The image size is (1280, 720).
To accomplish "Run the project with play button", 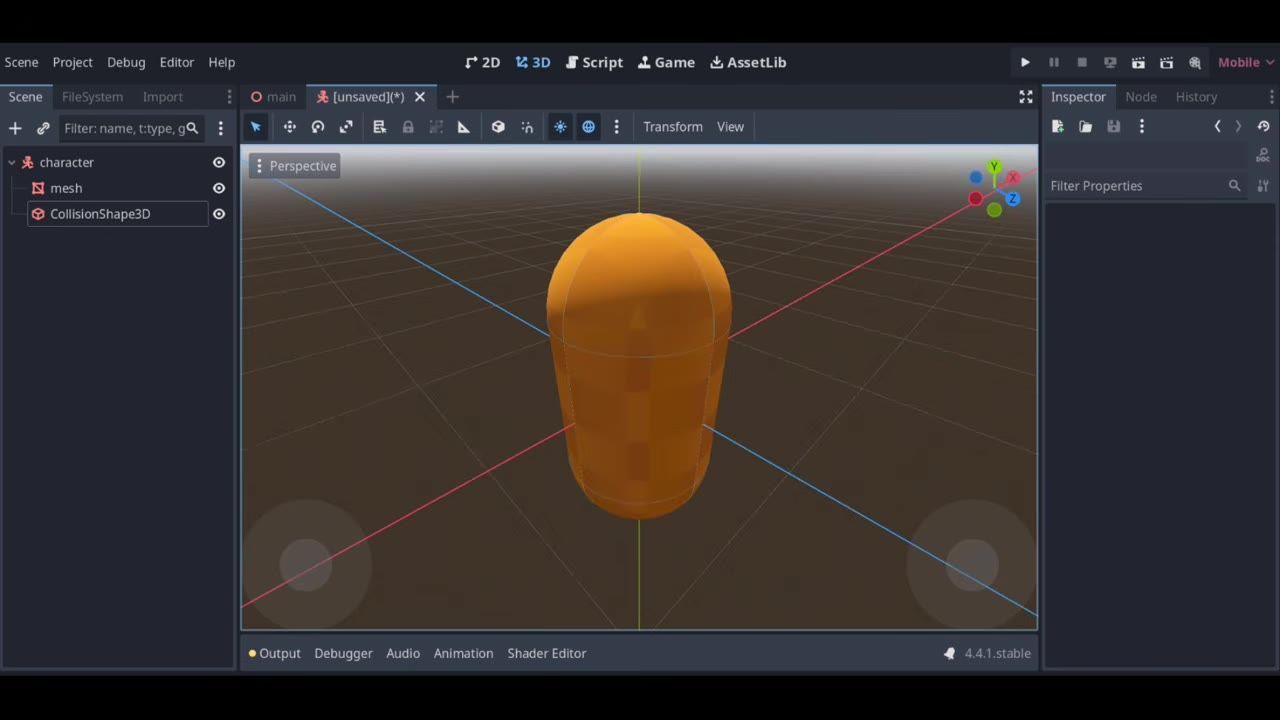I will click(1025, 62).
